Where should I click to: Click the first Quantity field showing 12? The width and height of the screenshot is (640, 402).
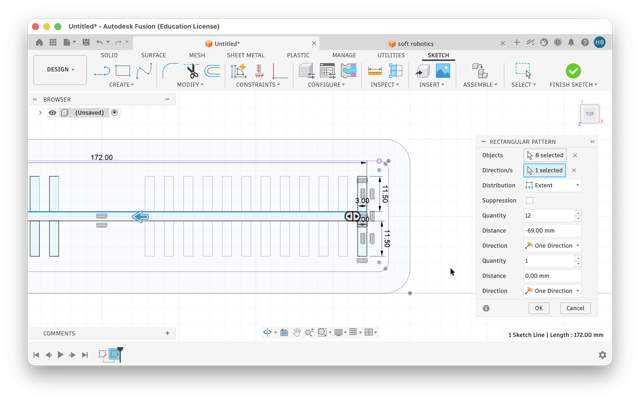pyautogui.click(x=549, y=215)
